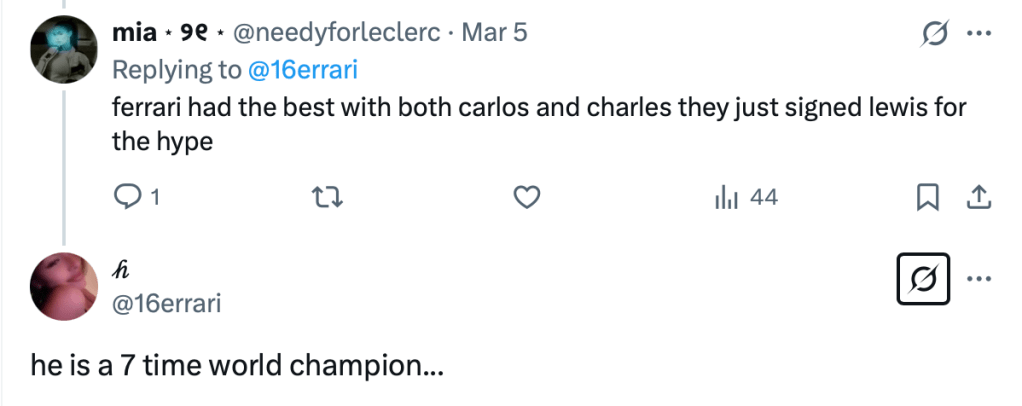Open the @needyforleclerc handle link
Image resolution: width=1022 pixels, height=406 pixels.
point(338,33)
